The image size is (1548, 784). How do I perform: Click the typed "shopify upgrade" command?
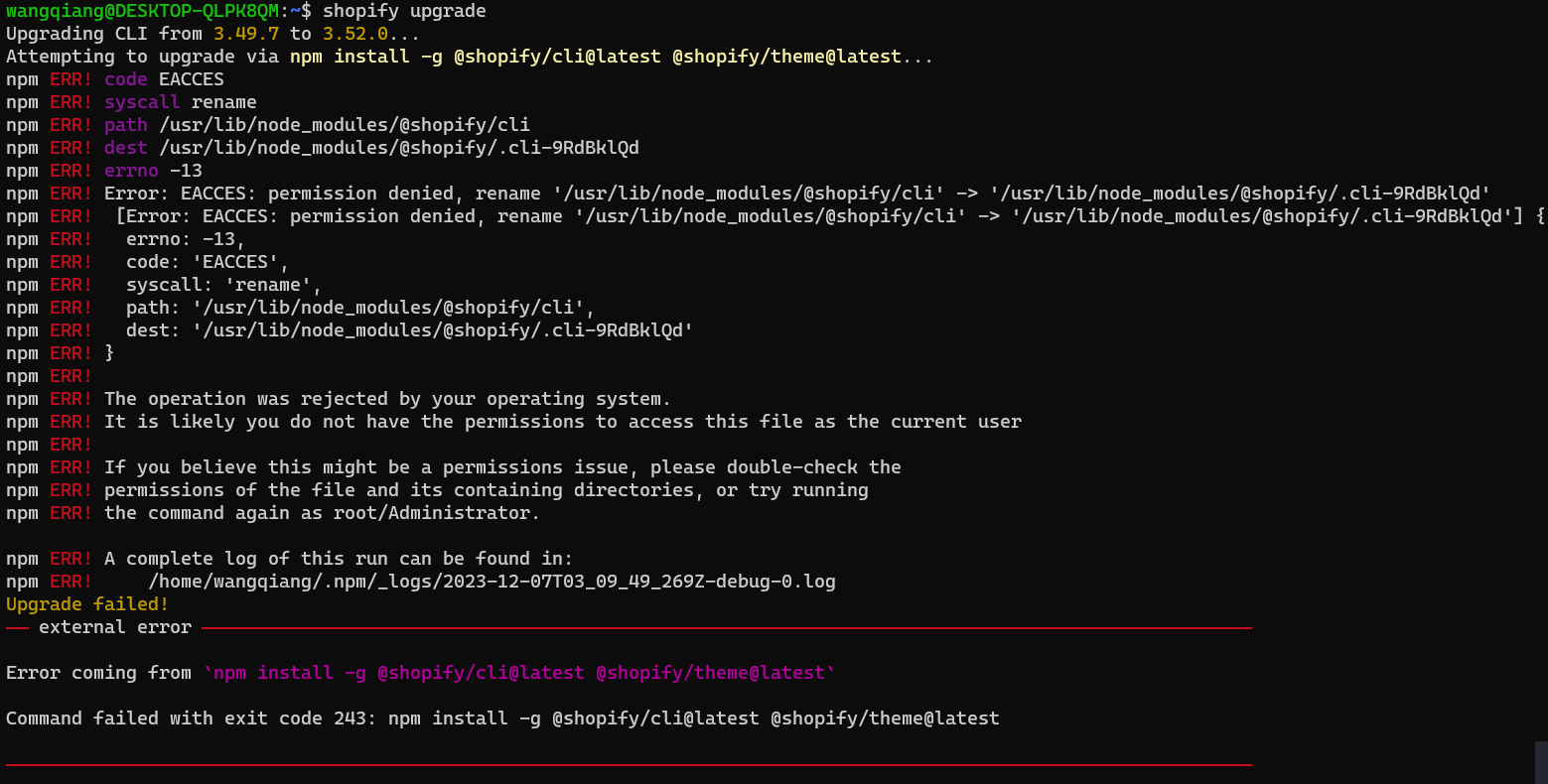coord(404,11)
